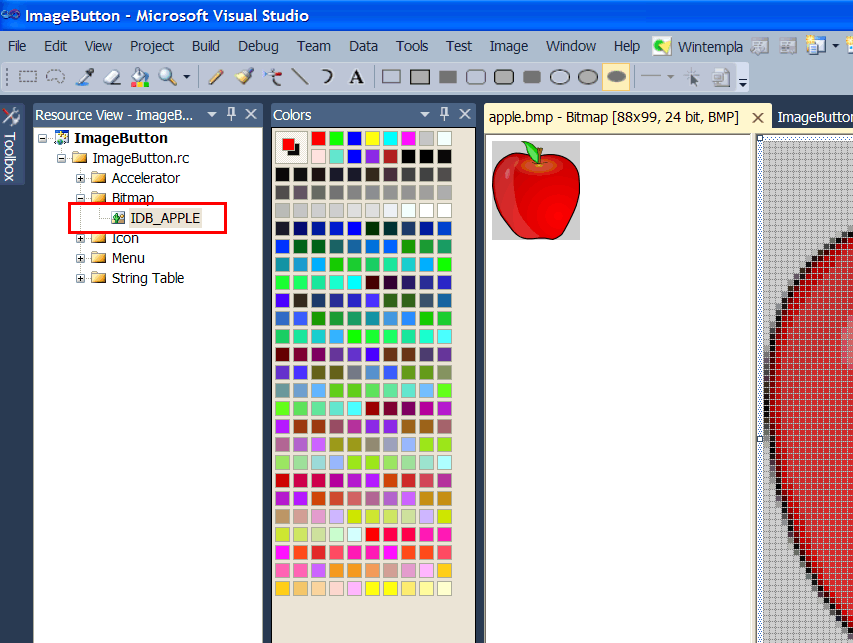This screenshot has height=643, width=853.
Task: Select the Curve tool
Action: [327, 77]
